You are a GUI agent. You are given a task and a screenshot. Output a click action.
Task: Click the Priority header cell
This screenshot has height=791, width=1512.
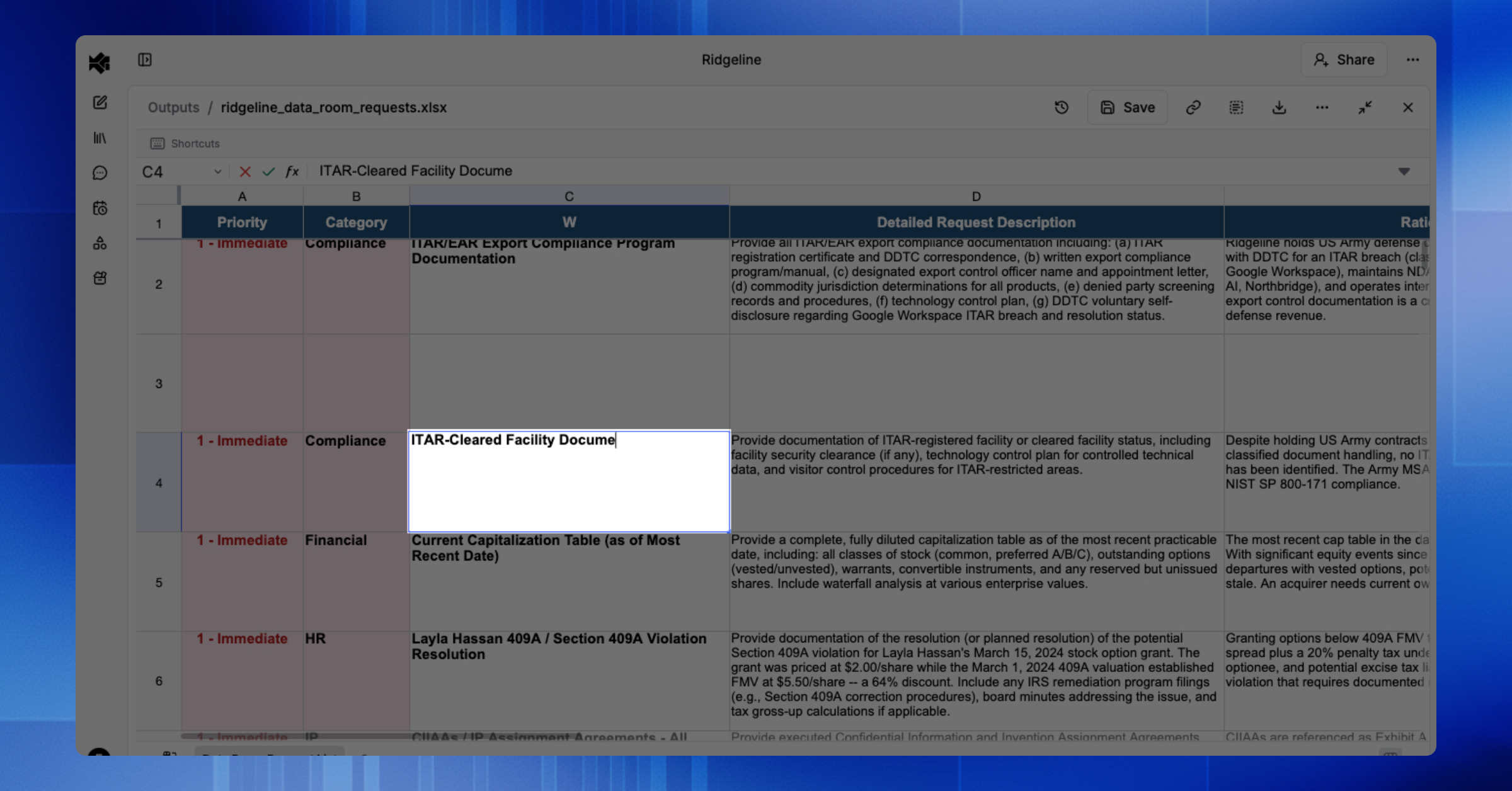pos(242,222)
